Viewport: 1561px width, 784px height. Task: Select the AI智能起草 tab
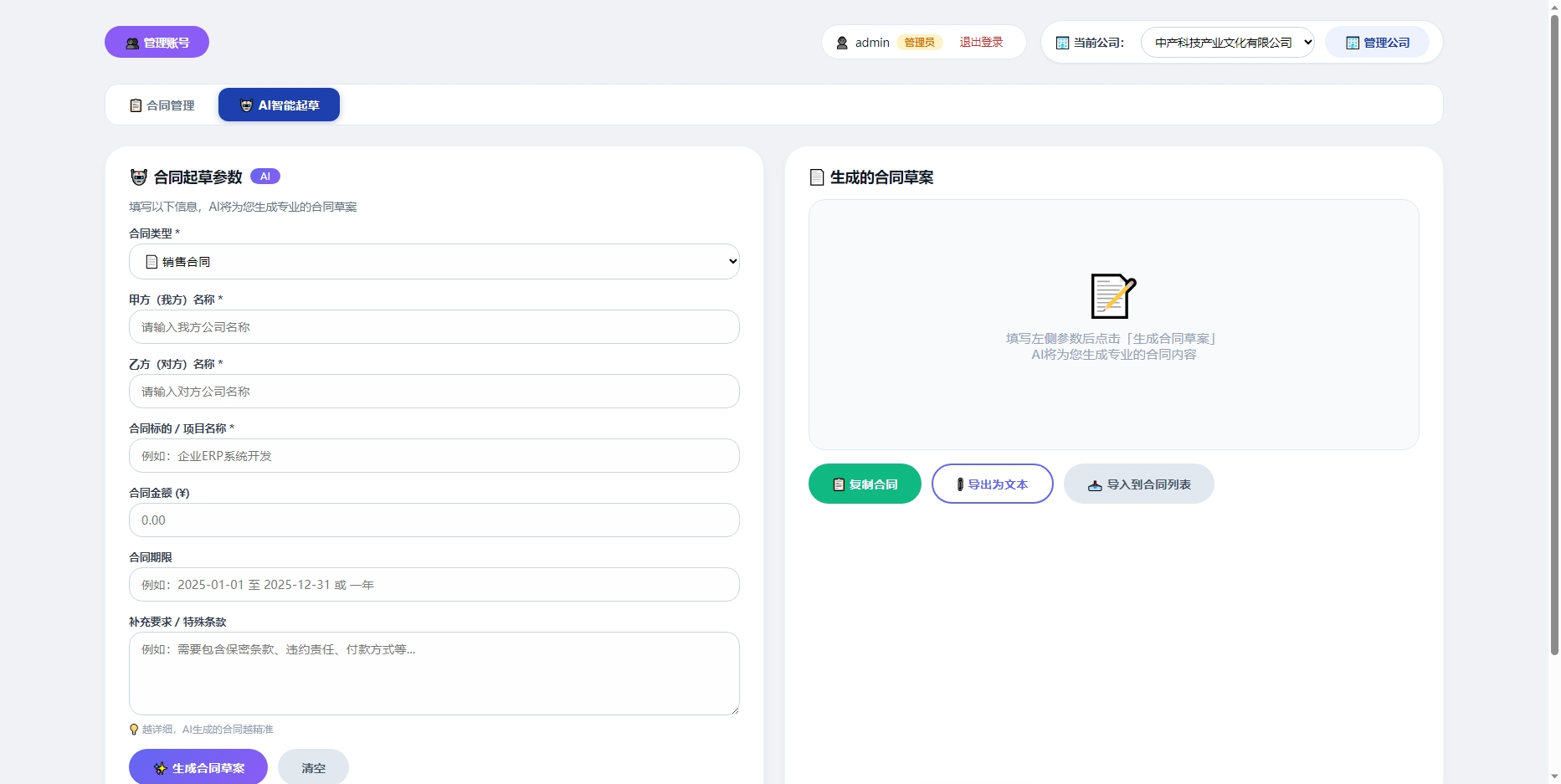[x=279, y=105]
